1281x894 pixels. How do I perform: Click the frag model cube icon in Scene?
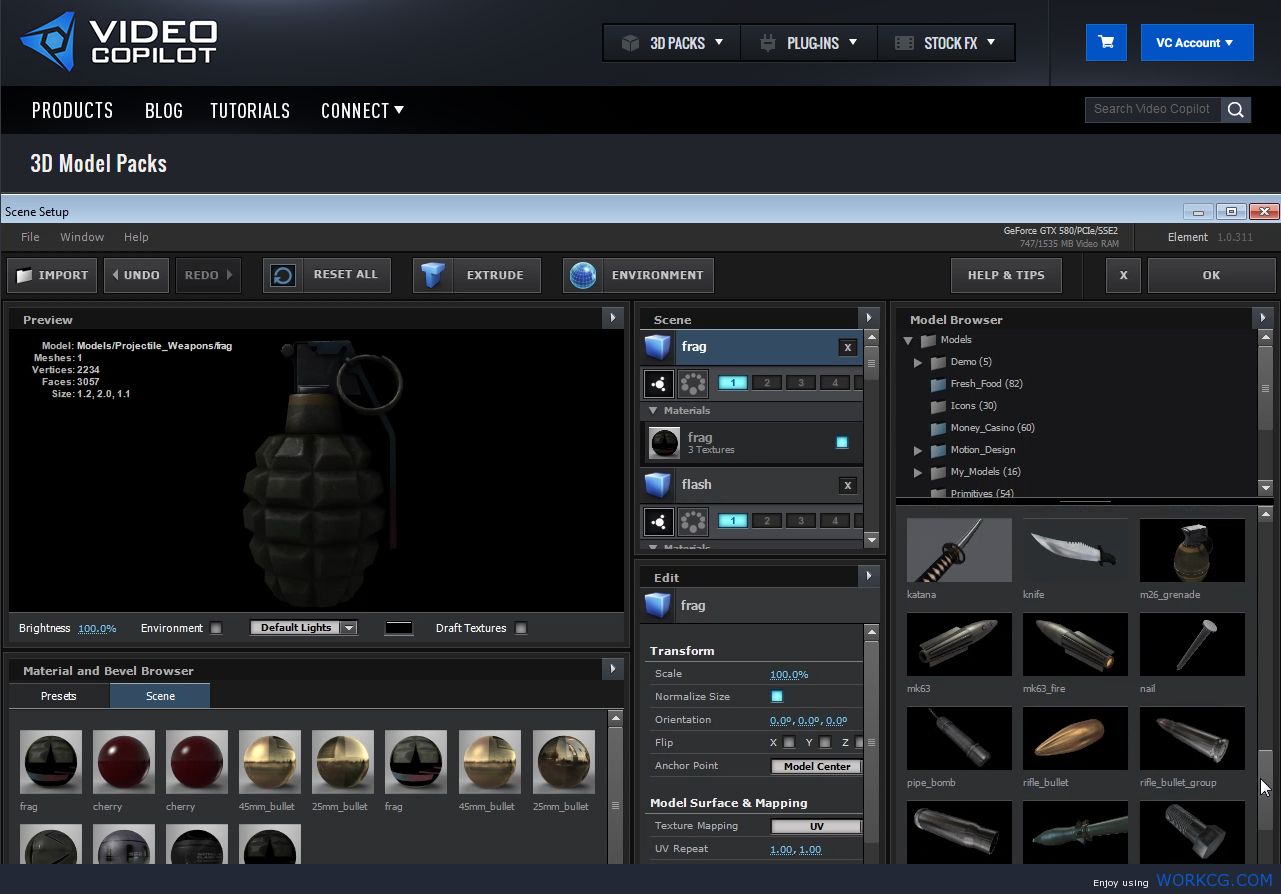pyautogui.click(x=657, y=347)
